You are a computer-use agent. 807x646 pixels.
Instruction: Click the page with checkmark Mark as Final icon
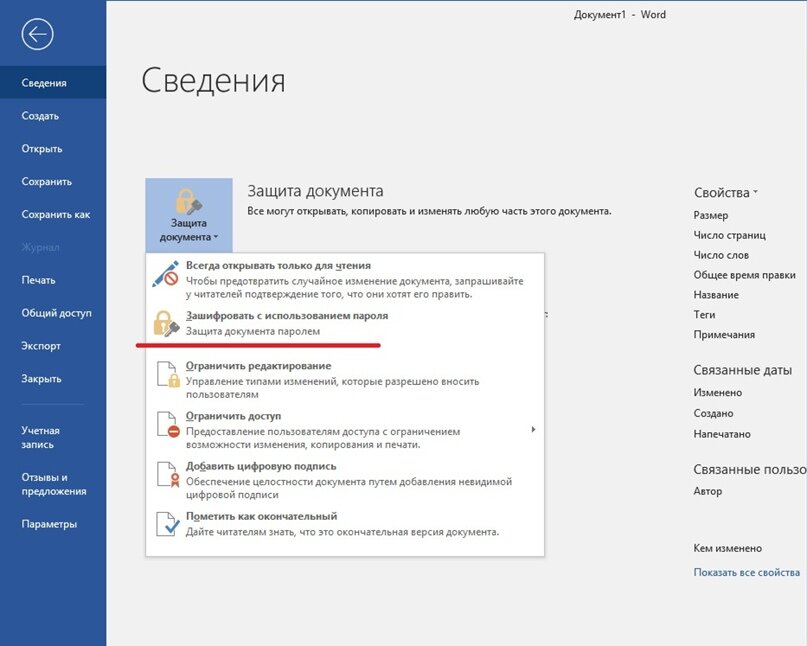coord(168,525)
